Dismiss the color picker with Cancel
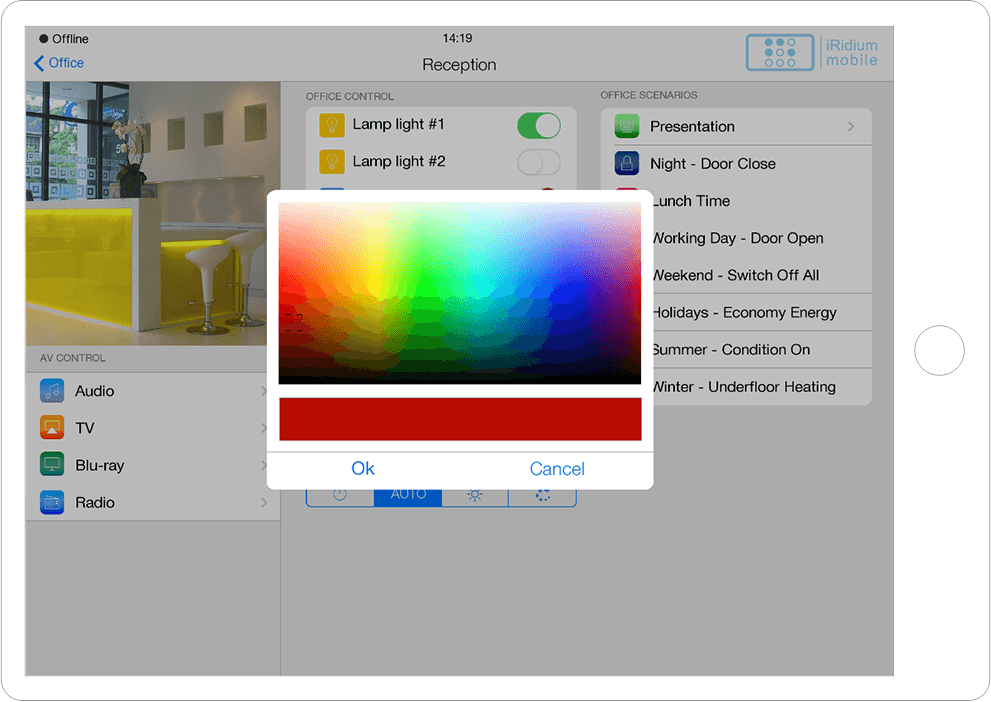Screen dimensions: 991x702 [557, 469]
